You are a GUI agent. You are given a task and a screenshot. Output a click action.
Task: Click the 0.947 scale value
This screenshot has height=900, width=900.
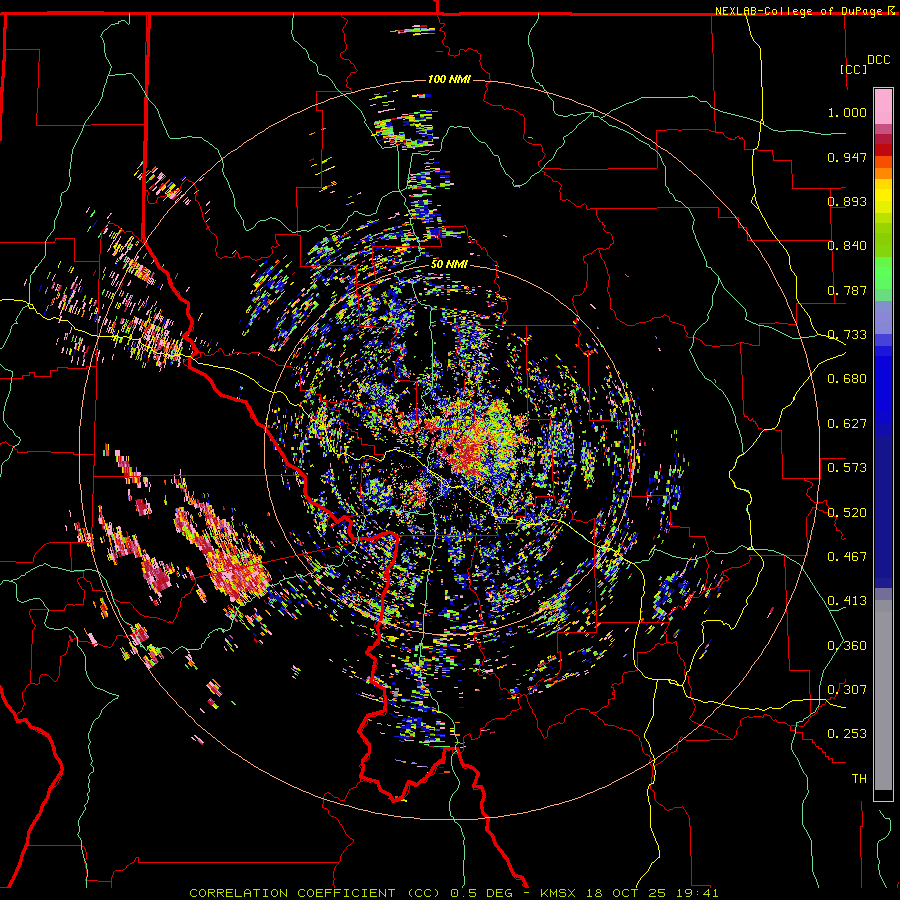847,157
